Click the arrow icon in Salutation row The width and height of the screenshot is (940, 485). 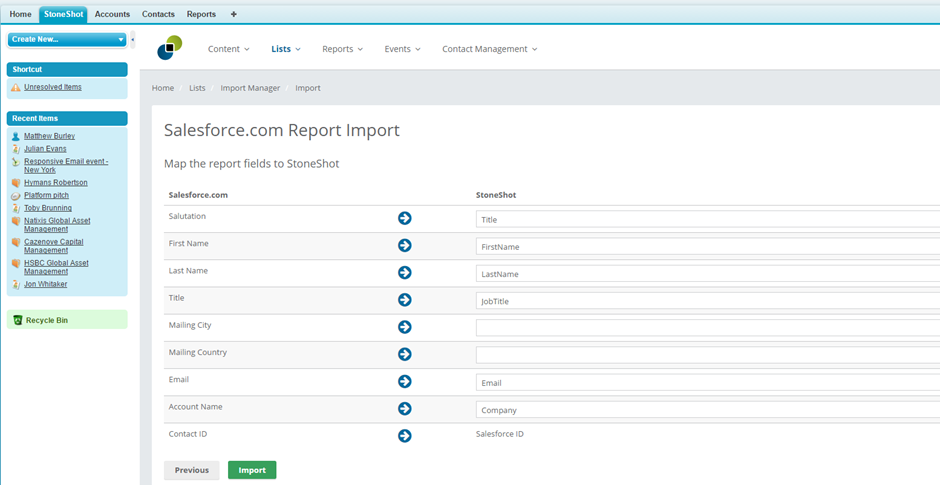(405, 218)
